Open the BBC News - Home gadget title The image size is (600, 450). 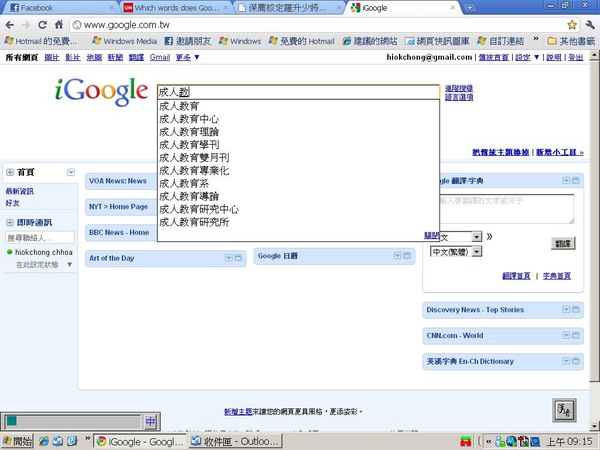click(119, 232)
